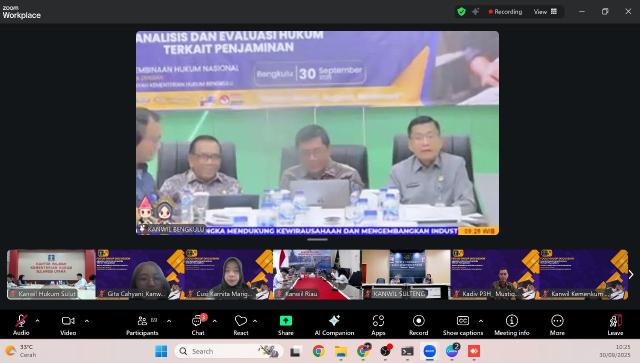This screenshot has width=640, height=363.
Task: Expand the Show captions options arrow
Action: pos(481,321)
